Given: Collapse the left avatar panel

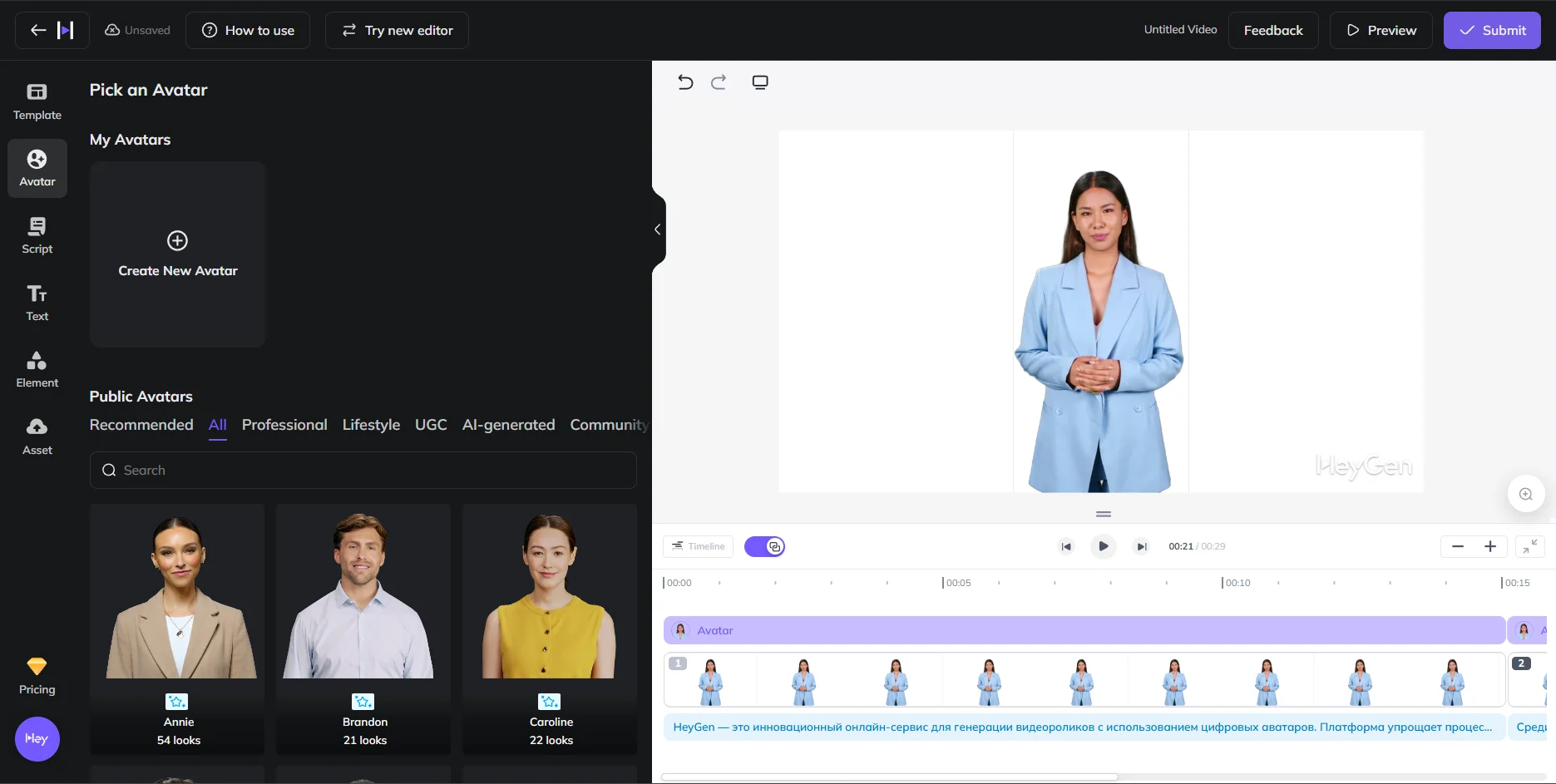Looking at the screenshot, I should coord(658,229).
